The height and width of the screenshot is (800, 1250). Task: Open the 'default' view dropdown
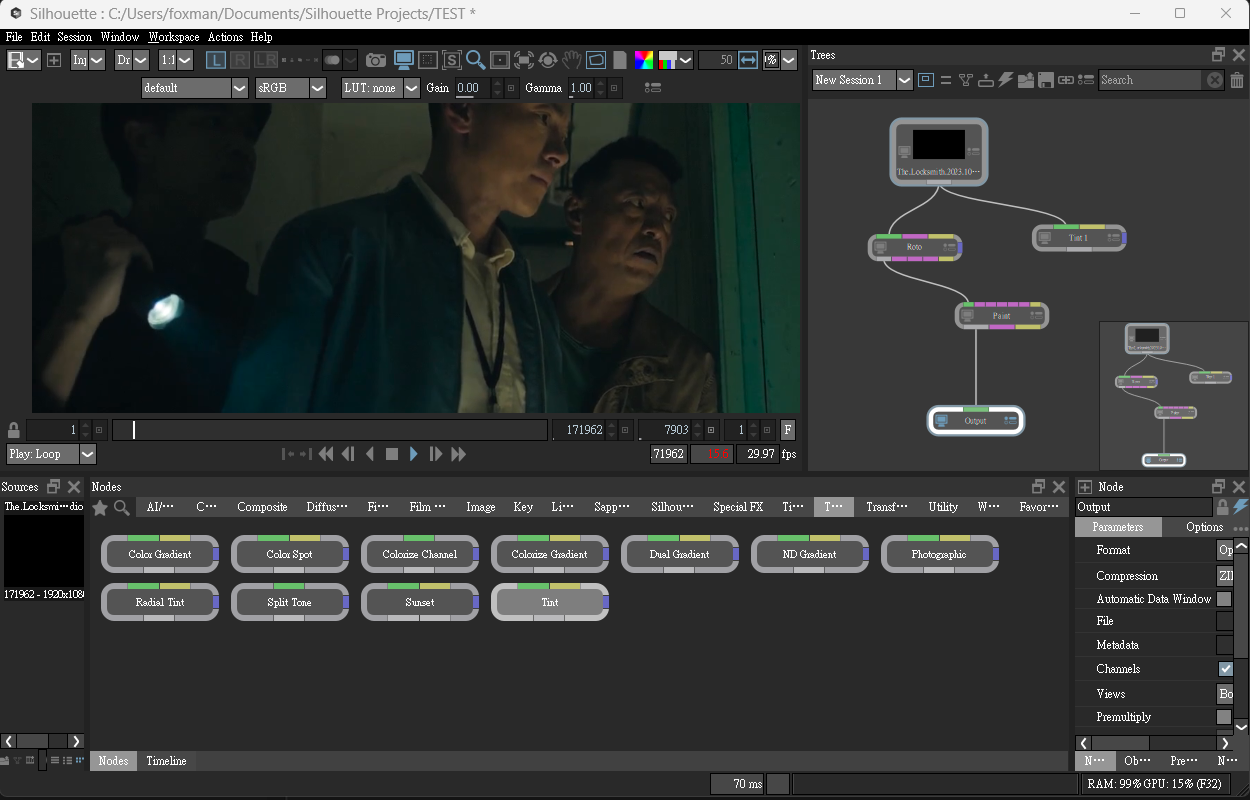coord(194,88)
